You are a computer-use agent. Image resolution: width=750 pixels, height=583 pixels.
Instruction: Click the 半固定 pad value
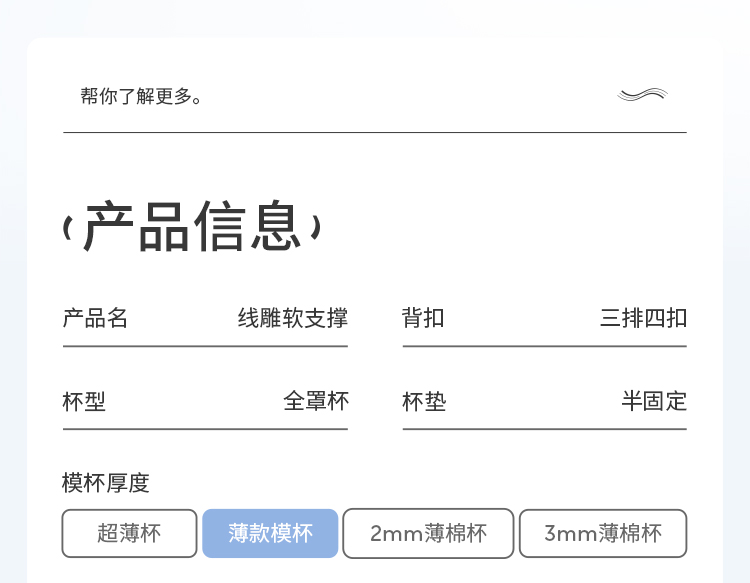(654, 401)
